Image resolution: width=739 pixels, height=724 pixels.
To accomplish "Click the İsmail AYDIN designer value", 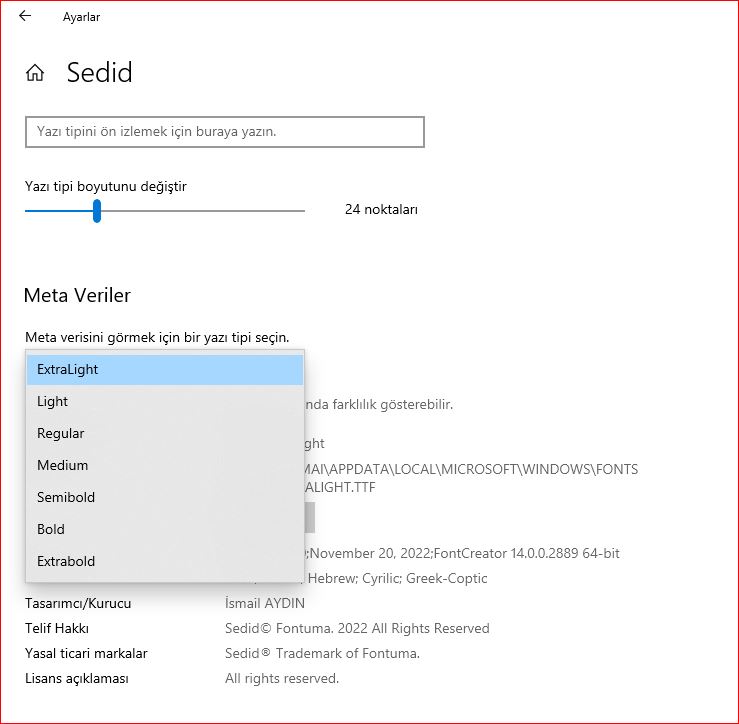I will 265,603.
